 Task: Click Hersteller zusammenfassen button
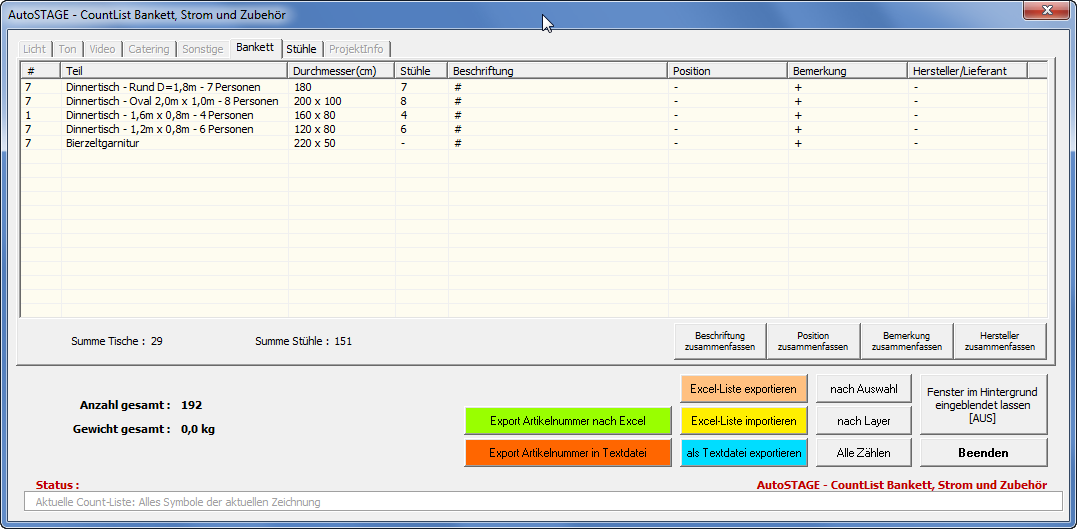(x=999, y=341)
